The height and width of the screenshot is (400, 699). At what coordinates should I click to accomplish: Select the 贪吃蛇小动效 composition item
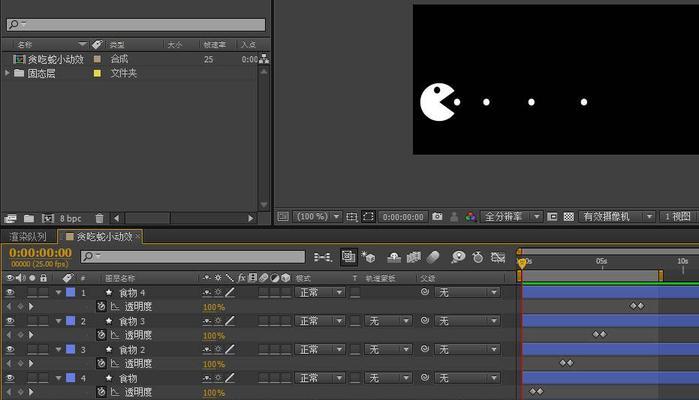click(55, 59)
